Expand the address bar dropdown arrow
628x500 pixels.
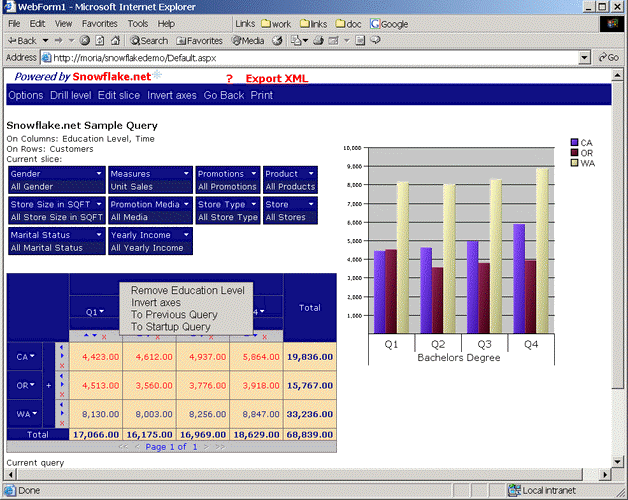tap(584, 58)
